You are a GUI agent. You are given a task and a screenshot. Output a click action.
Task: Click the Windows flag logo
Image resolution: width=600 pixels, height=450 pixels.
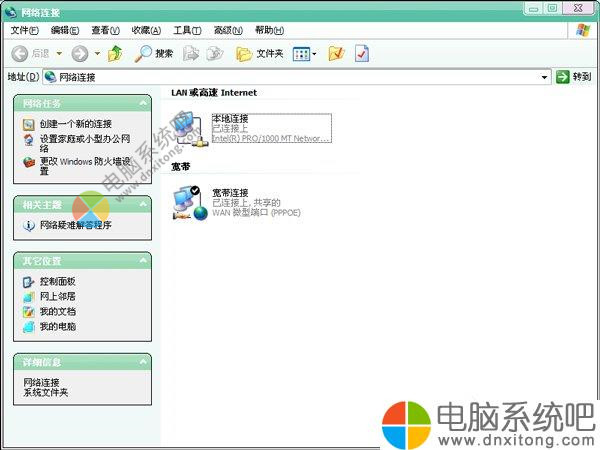(x=583, y=30)
